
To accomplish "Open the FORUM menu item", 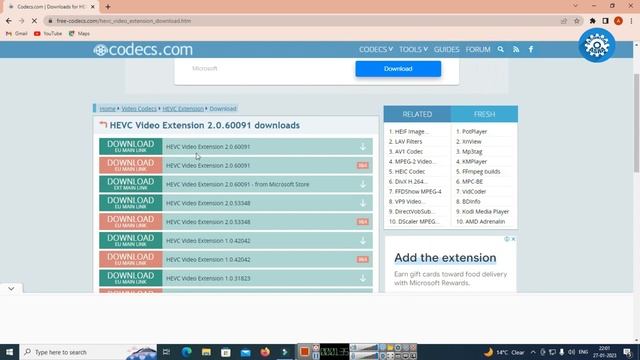I will (x=478, y=49).
